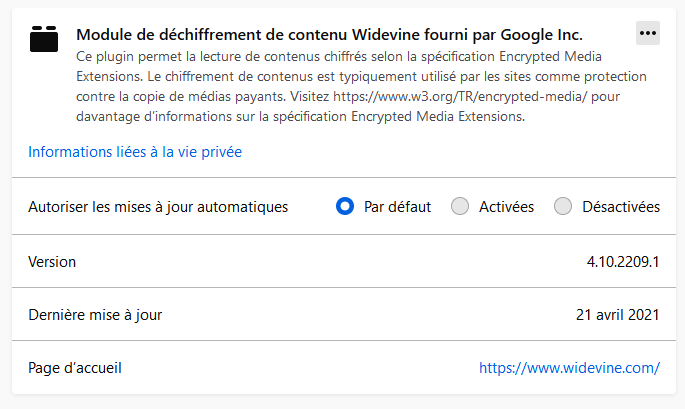Click the "Désactivées" label text
The image size is (685, 409).
[x=621, y=207]
